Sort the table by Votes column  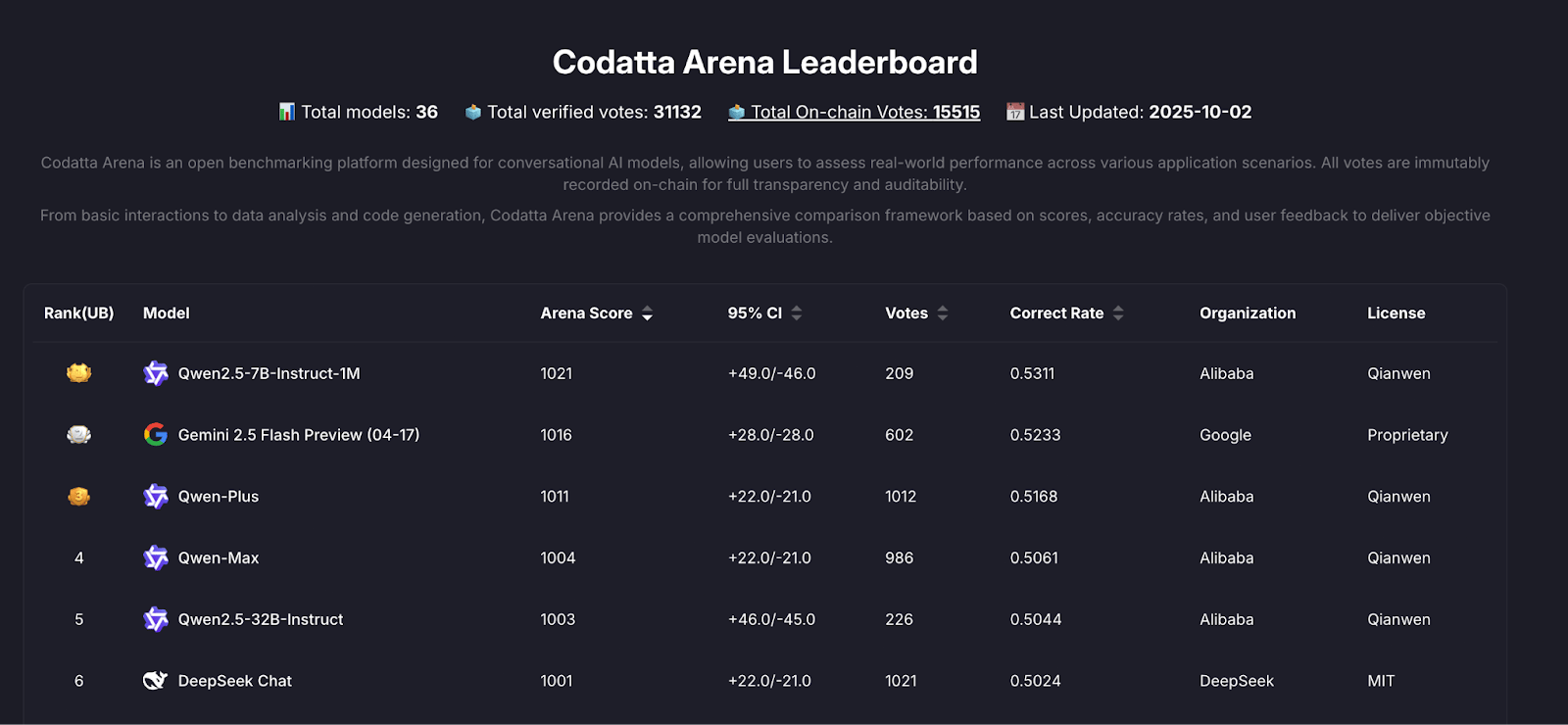coord(943,314)
